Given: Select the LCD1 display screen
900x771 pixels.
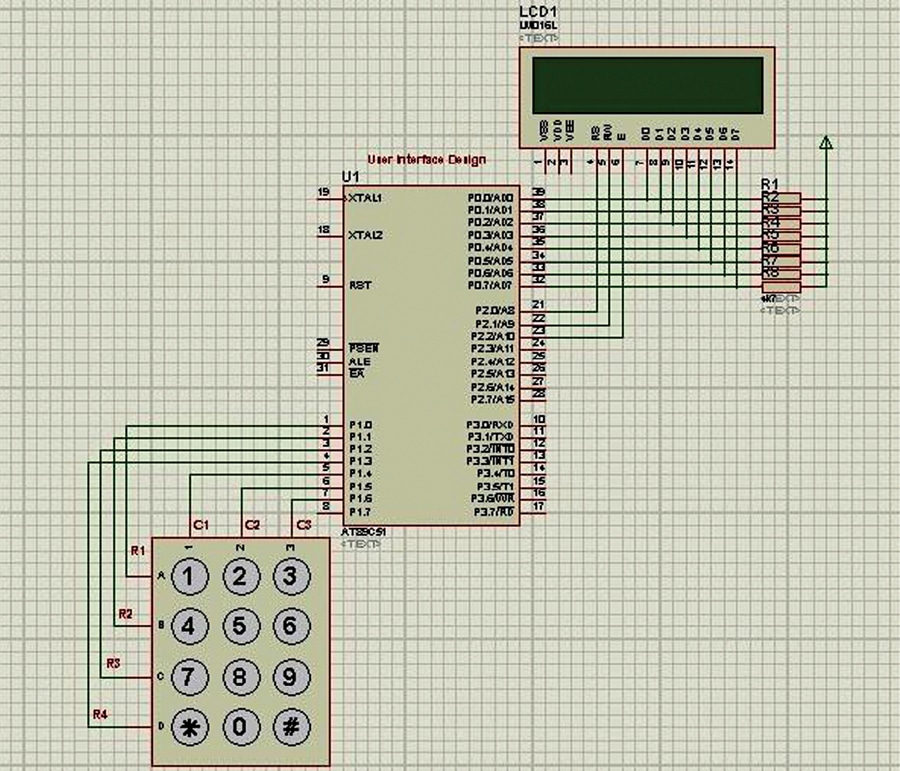Looking at the screenshot, I should [x=647, y=85].
